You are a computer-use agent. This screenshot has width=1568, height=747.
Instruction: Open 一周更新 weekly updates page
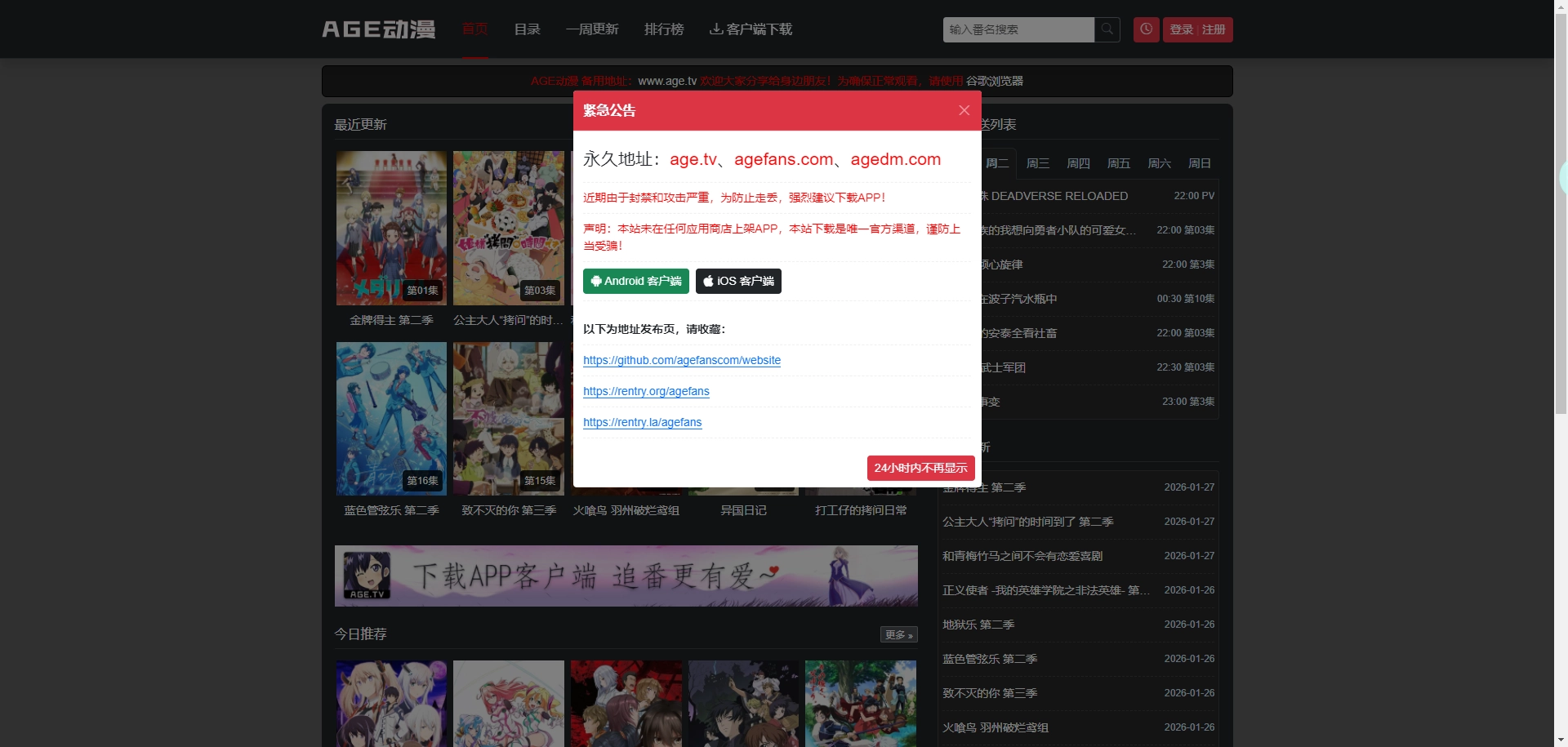point(592,29)
